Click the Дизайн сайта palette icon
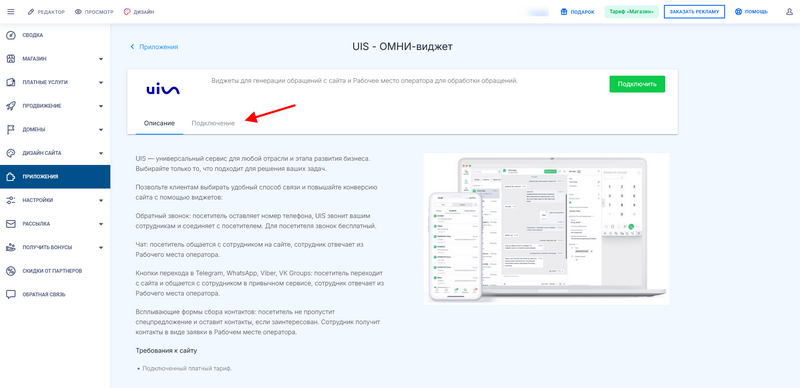The width and height of the screenshot is (800, 388). coord(11,153)
